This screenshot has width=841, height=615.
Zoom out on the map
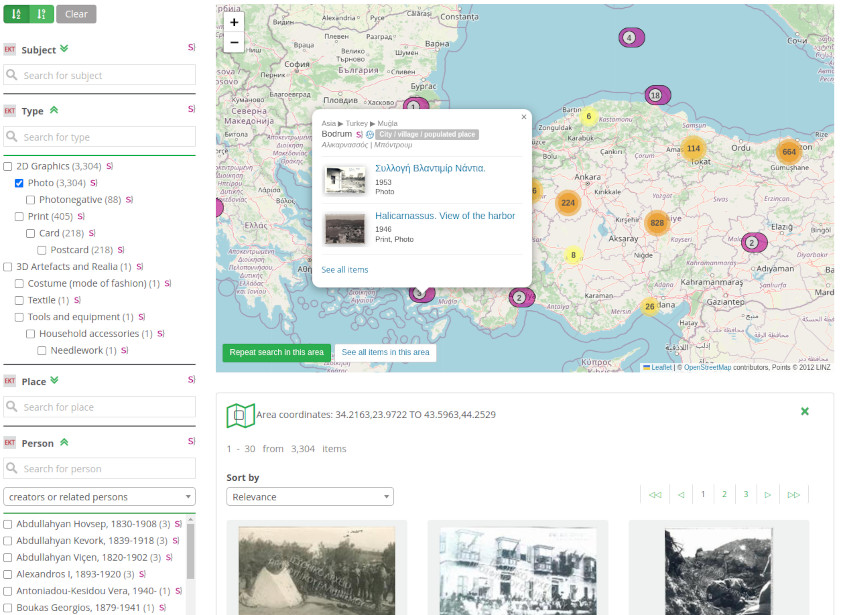(233, 42)
